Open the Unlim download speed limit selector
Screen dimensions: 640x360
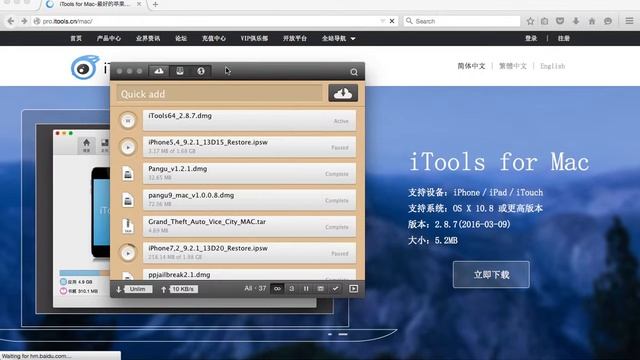138,289
